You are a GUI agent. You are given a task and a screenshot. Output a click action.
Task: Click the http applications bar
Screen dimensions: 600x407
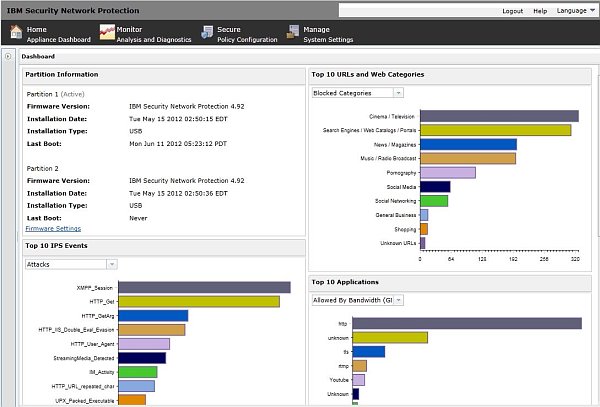tap(467, 323)
